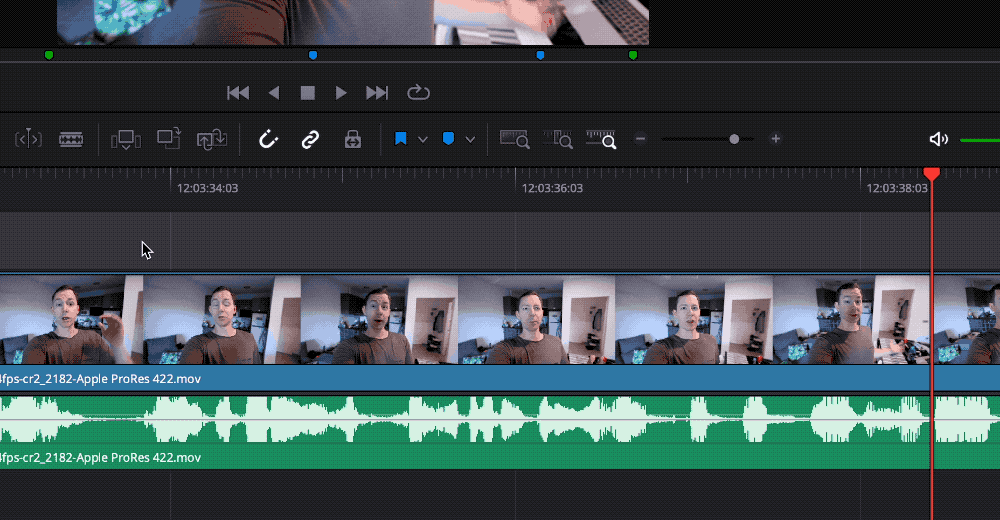Click ruler at 12:03:38:03
This screenshot has height=520, width=1000.
pos(897,188)
